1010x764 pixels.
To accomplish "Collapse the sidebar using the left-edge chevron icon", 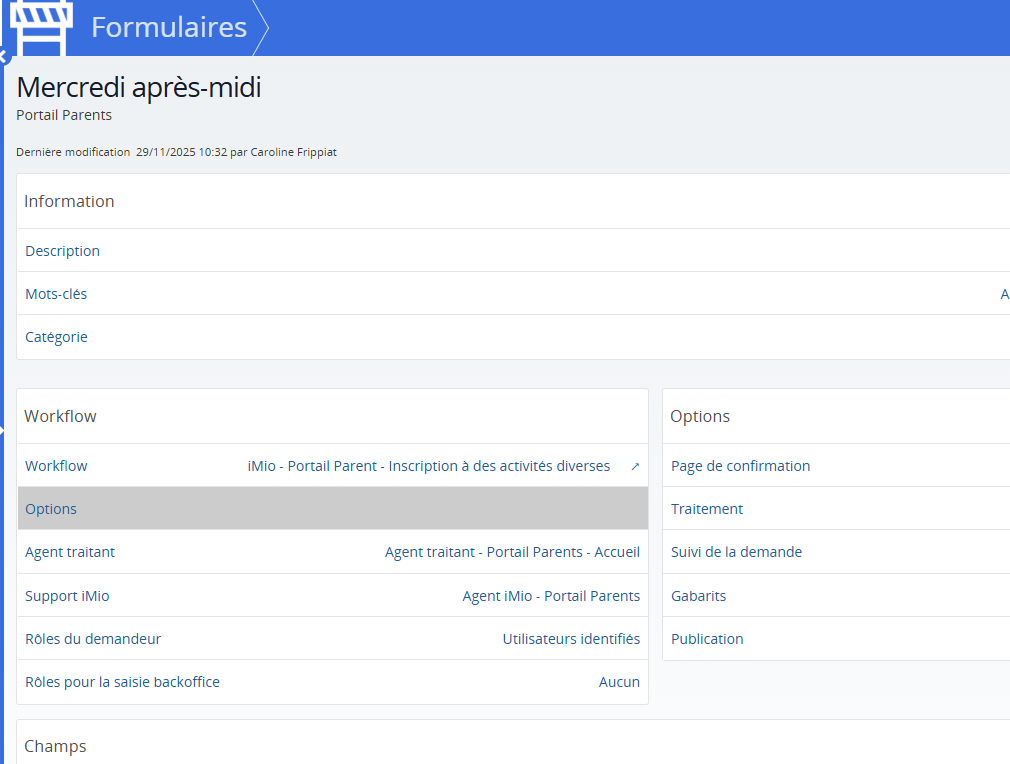I will click(x=5, y=57).
